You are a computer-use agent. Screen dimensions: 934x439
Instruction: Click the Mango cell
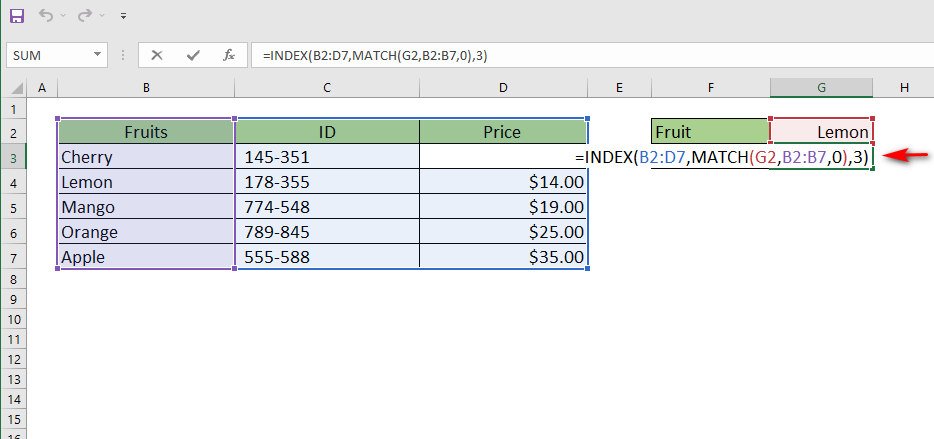pyautogui.click(x=146, y=207)
